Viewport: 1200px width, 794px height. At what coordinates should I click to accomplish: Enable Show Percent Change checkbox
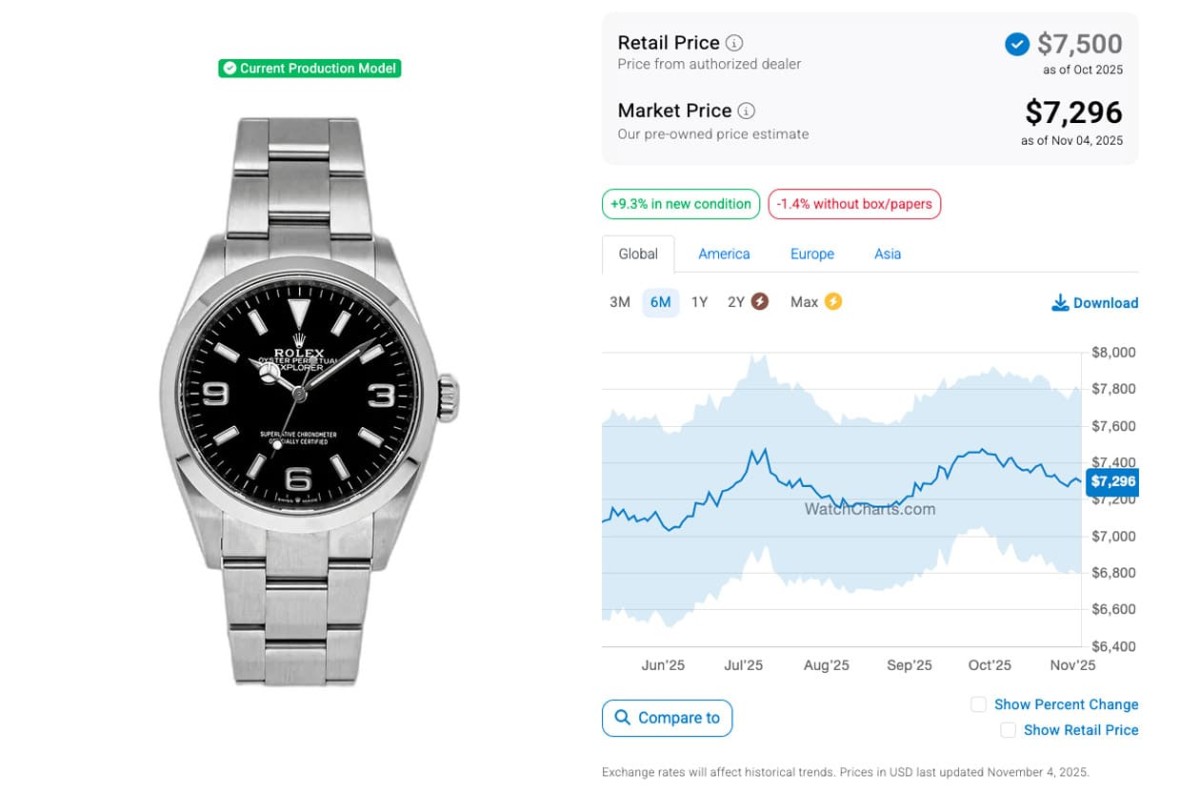(x=979, y=705)
